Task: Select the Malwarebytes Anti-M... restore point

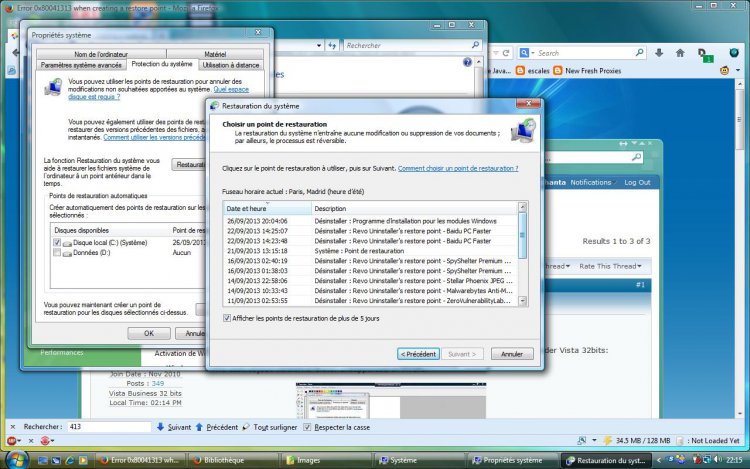Action: point(370,291)
